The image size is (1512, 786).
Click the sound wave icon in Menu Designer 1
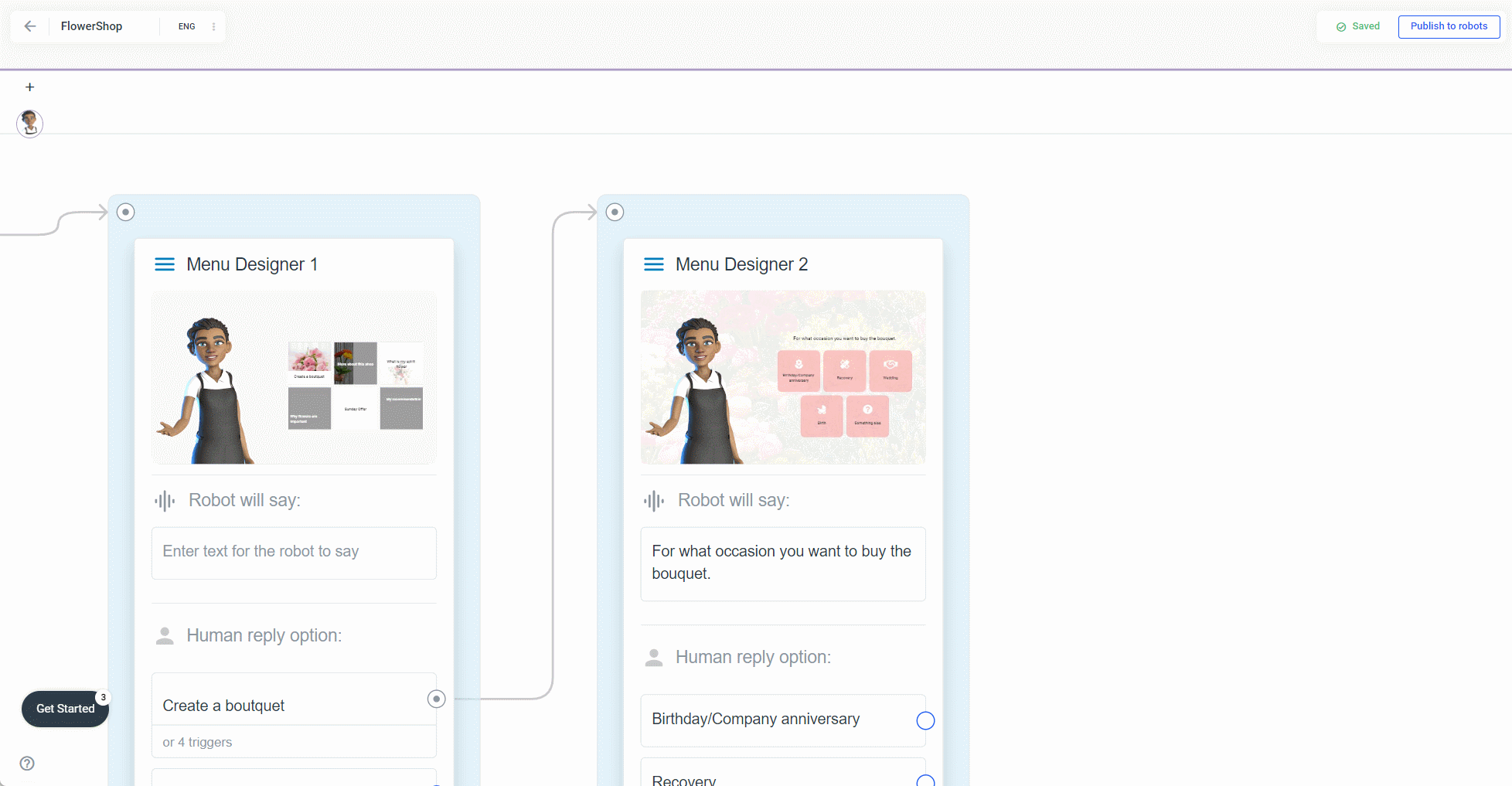point(165,501)
